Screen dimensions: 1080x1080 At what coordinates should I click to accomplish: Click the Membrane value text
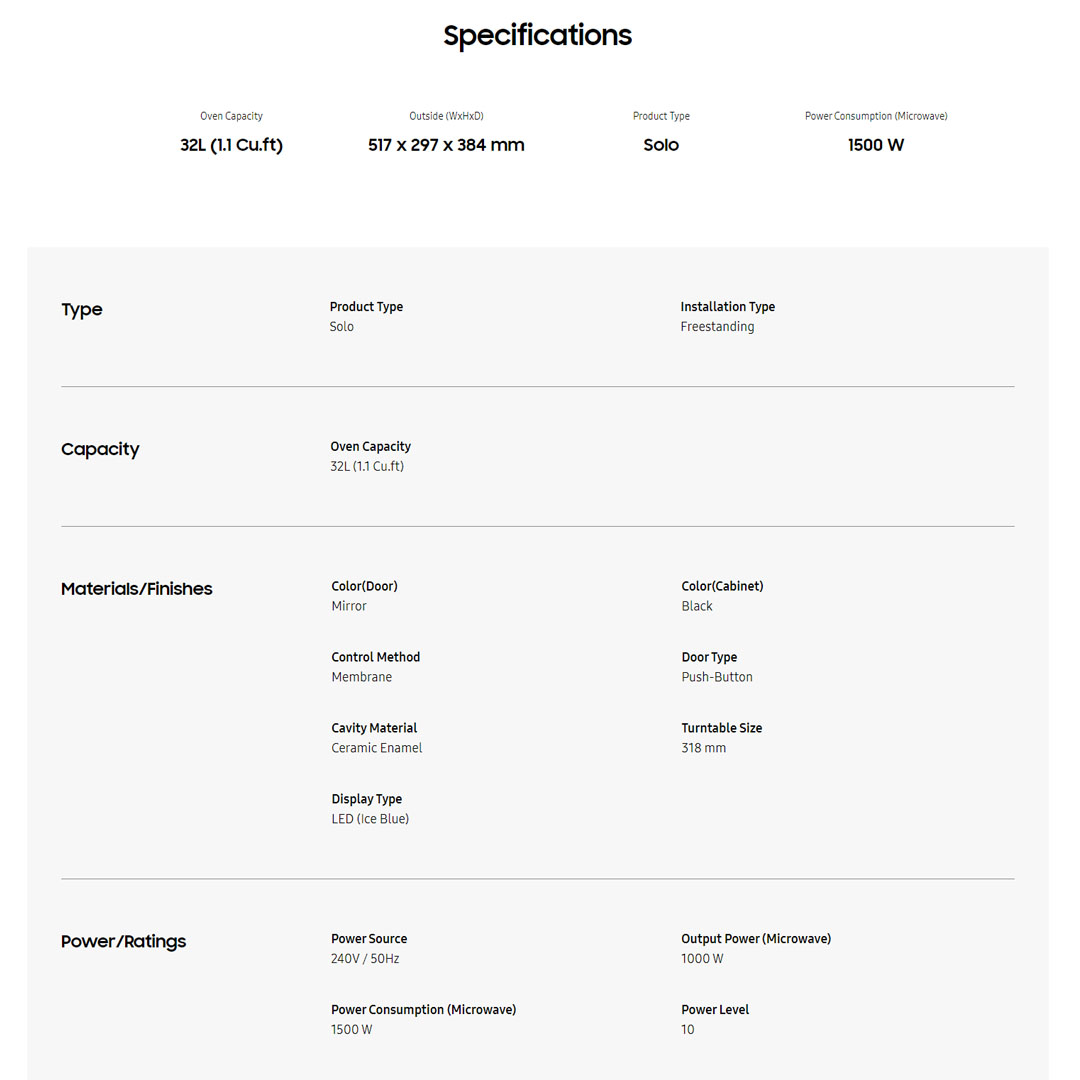click(x=361, y=677)
